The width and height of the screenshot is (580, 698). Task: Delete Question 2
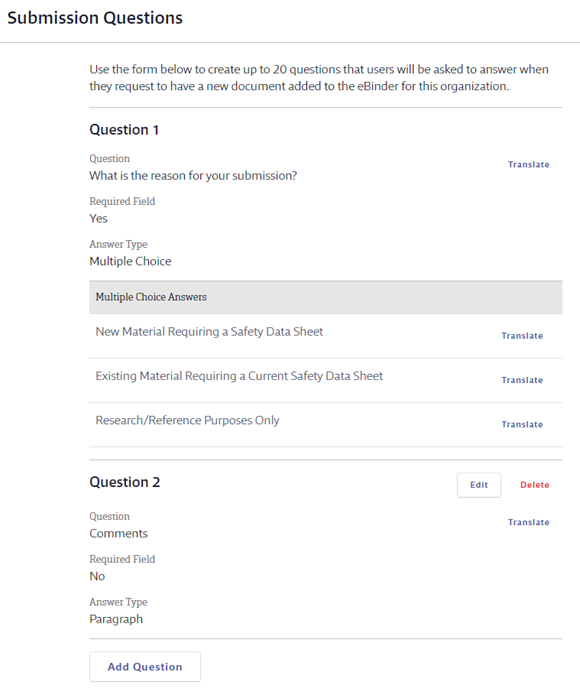(535, 485)
